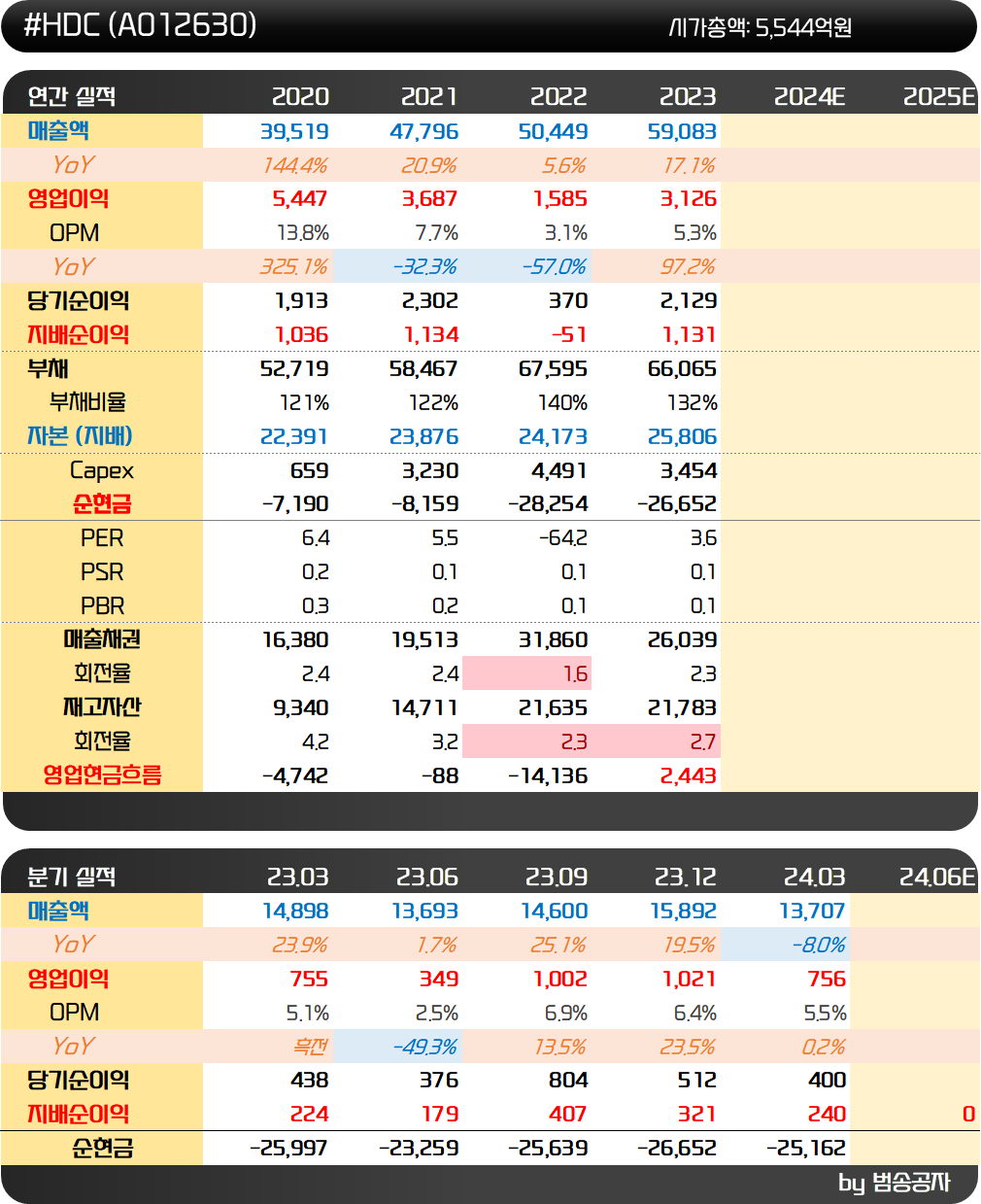Click the debt ratio value 140%
The image size is (981, 1204).
[x=563, y=402]
